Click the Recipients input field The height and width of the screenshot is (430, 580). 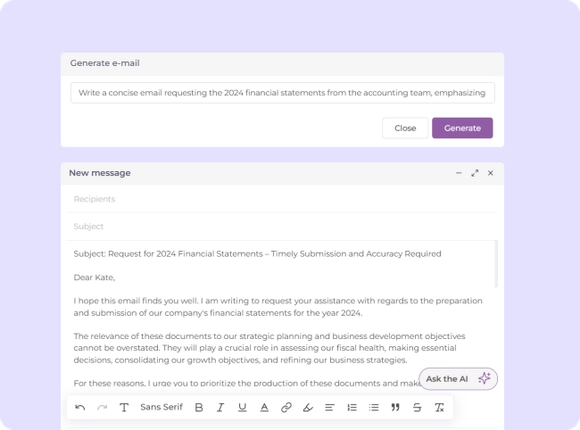point(282,199)
